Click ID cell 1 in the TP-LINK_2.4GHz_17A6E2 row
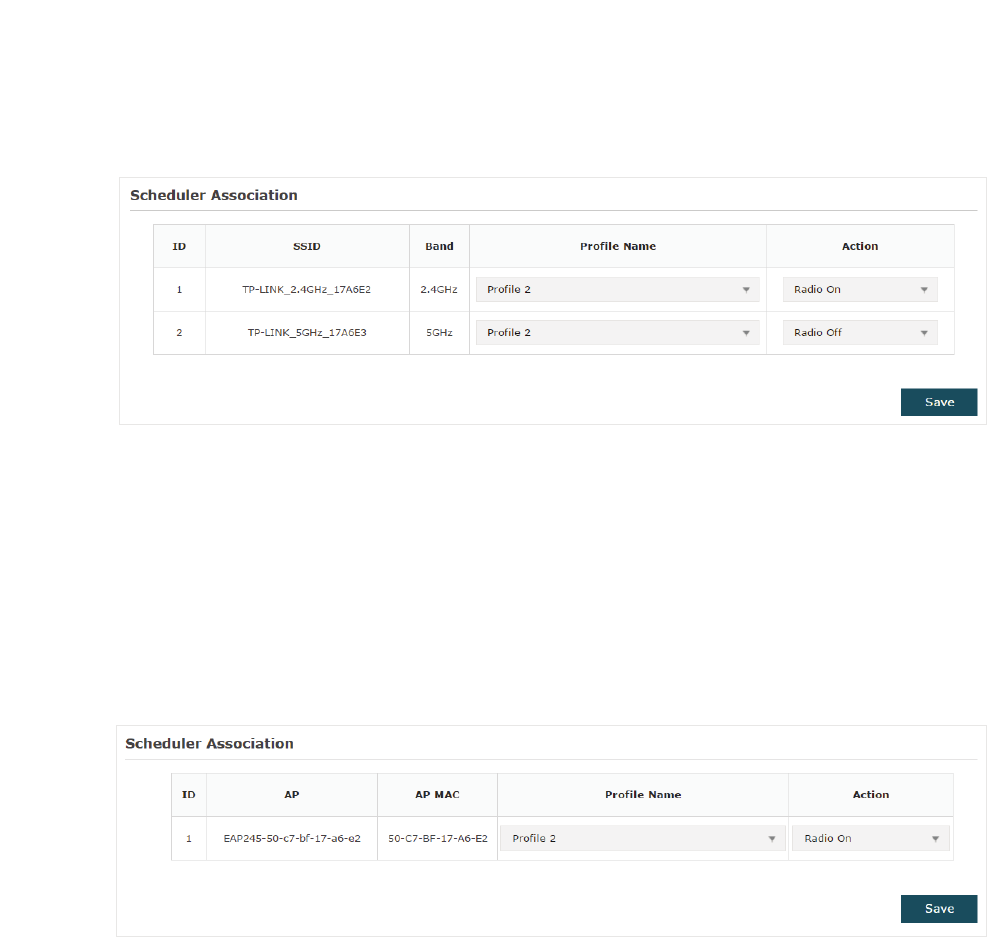This screenshot has height=937, width=987. [x=179, y=289]
